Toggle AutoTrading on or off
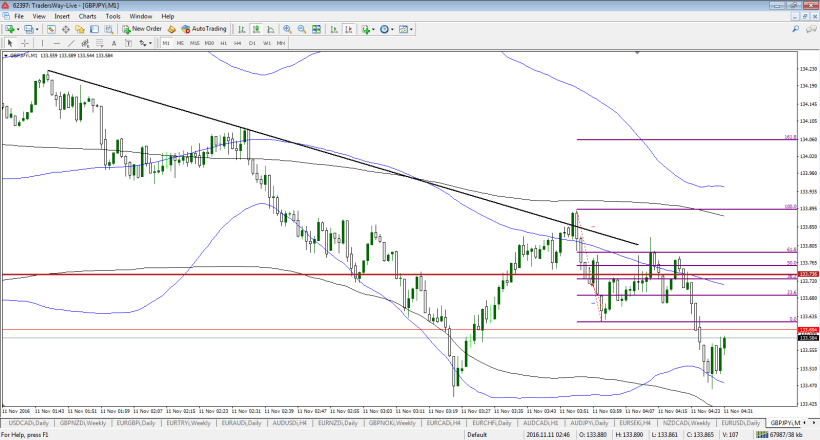Screen dimensions: 820x440 tap(203, 29)
